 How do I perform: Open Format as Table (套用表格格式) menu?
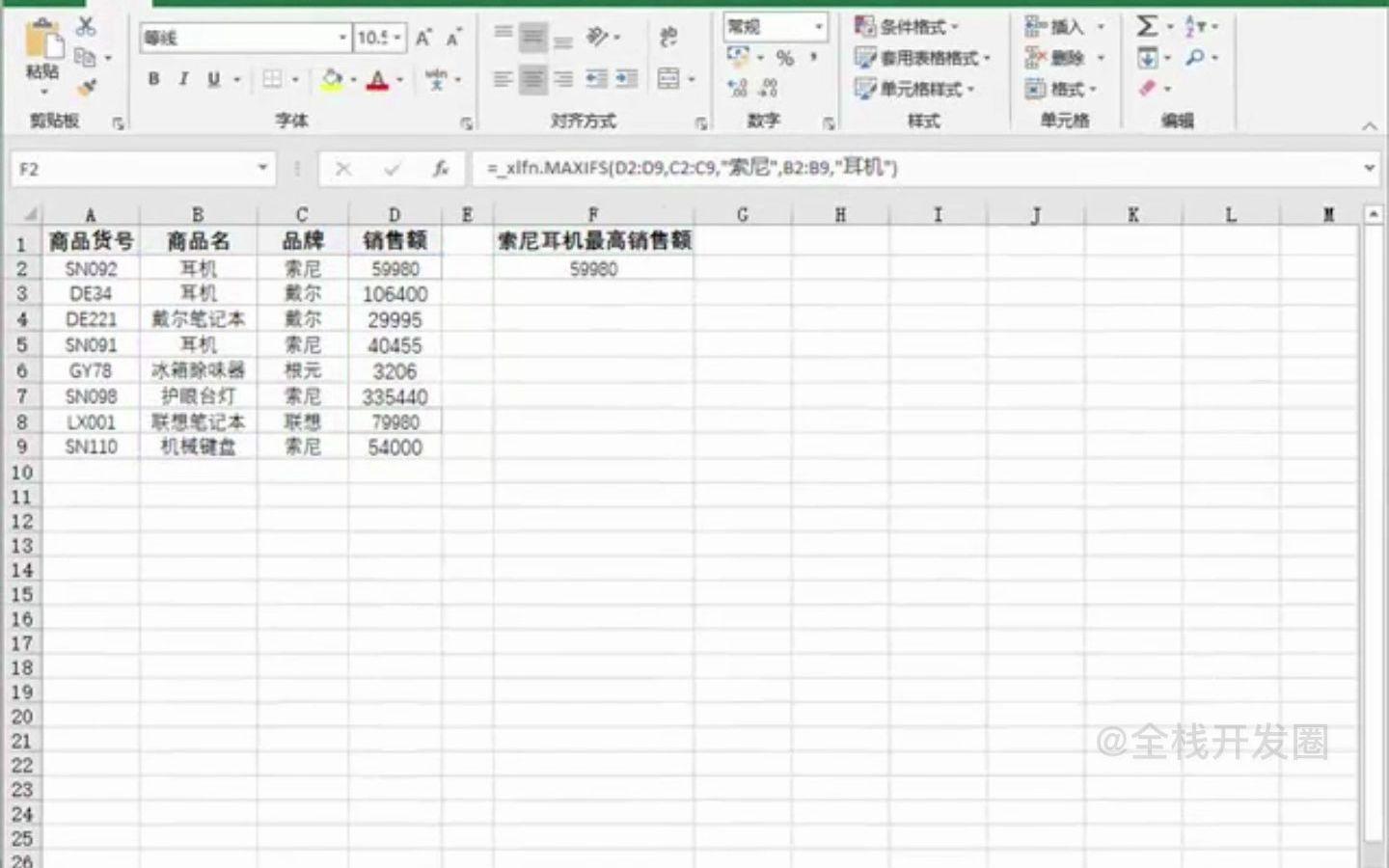[x=923, y=58]
